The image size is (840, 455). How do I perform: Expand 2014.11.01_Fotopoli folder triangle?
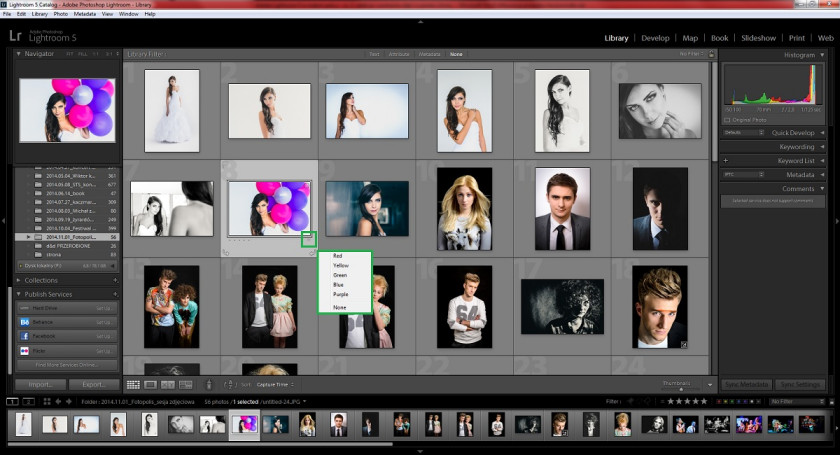pyautogui.click(x=28, y=236)
